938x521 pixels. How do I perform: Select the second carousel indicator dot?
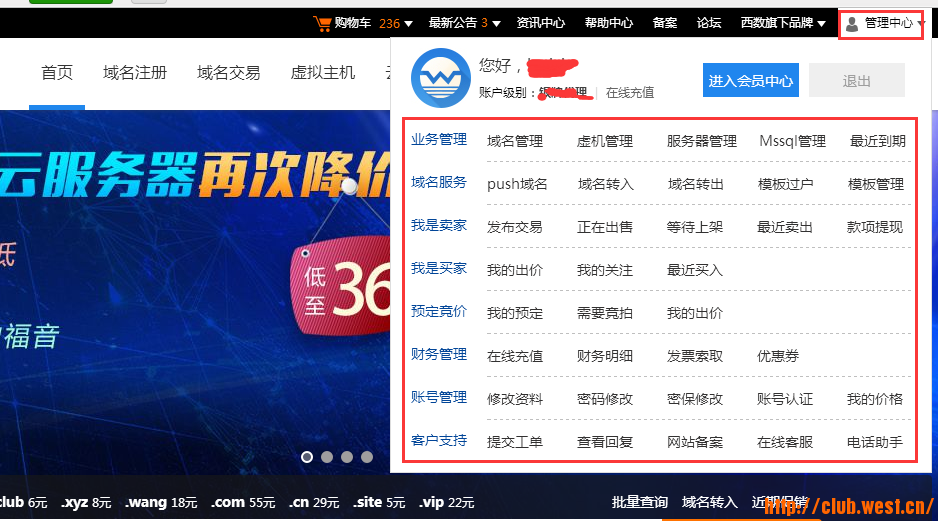point(327,457)
